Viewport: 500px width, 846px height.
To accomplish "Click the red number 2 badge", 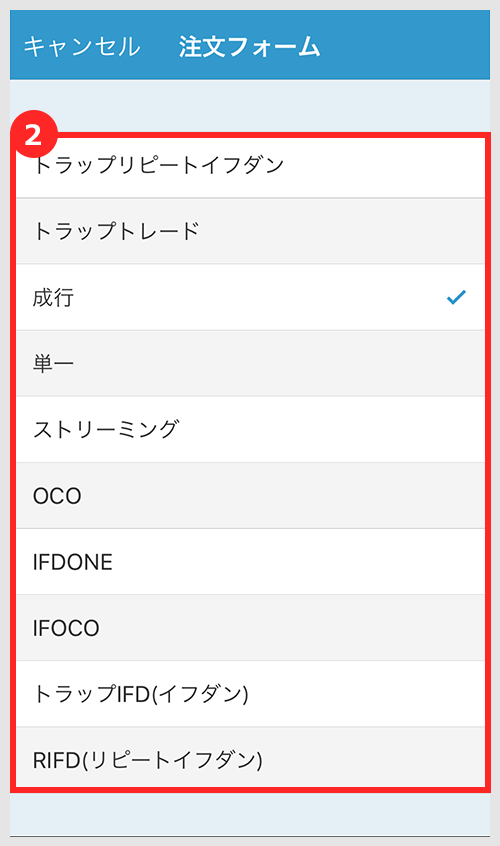I will coord(33,134).
